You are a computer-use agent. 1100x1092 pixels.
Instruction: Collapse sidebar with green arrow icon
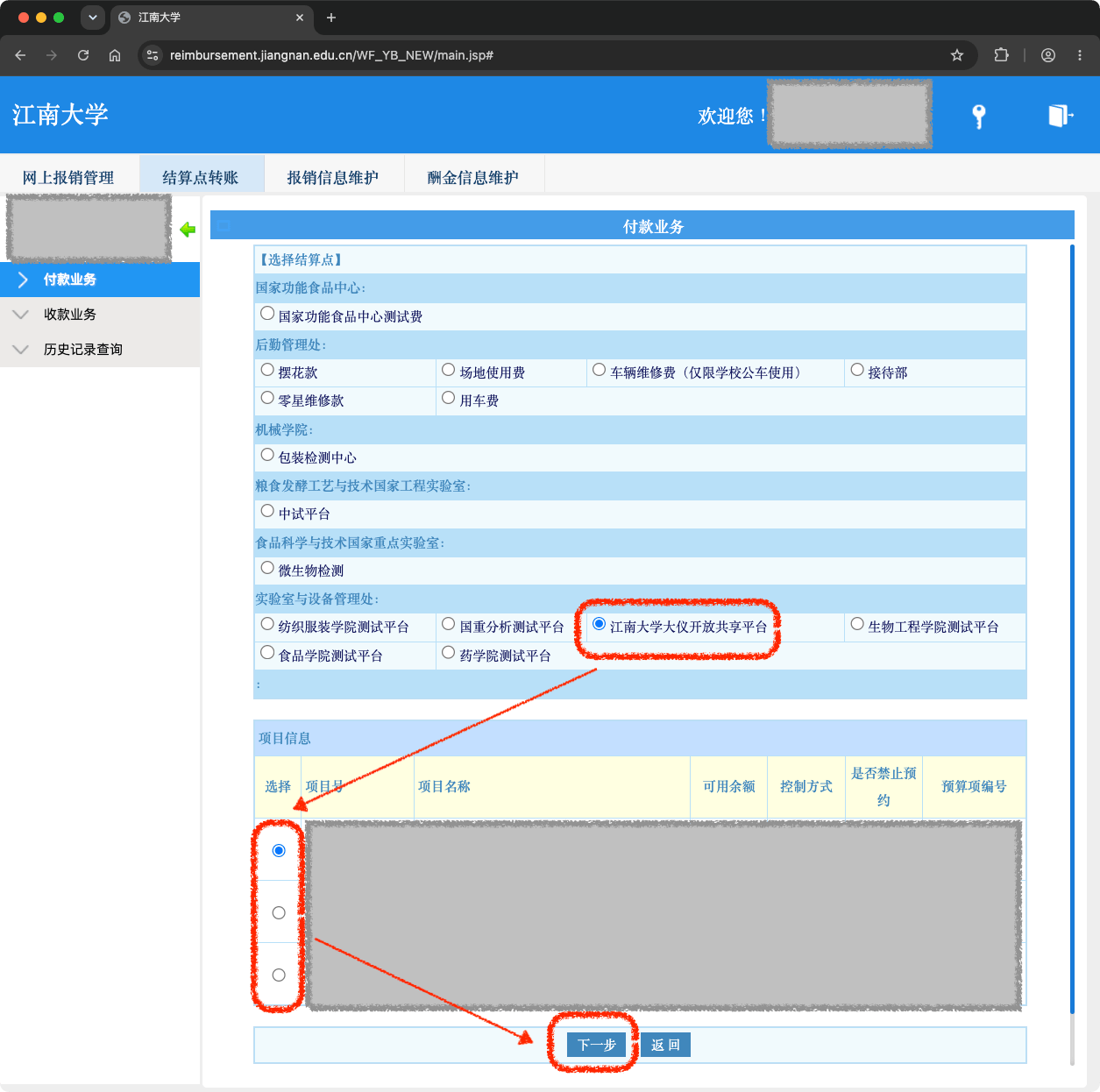pos(188,230)
